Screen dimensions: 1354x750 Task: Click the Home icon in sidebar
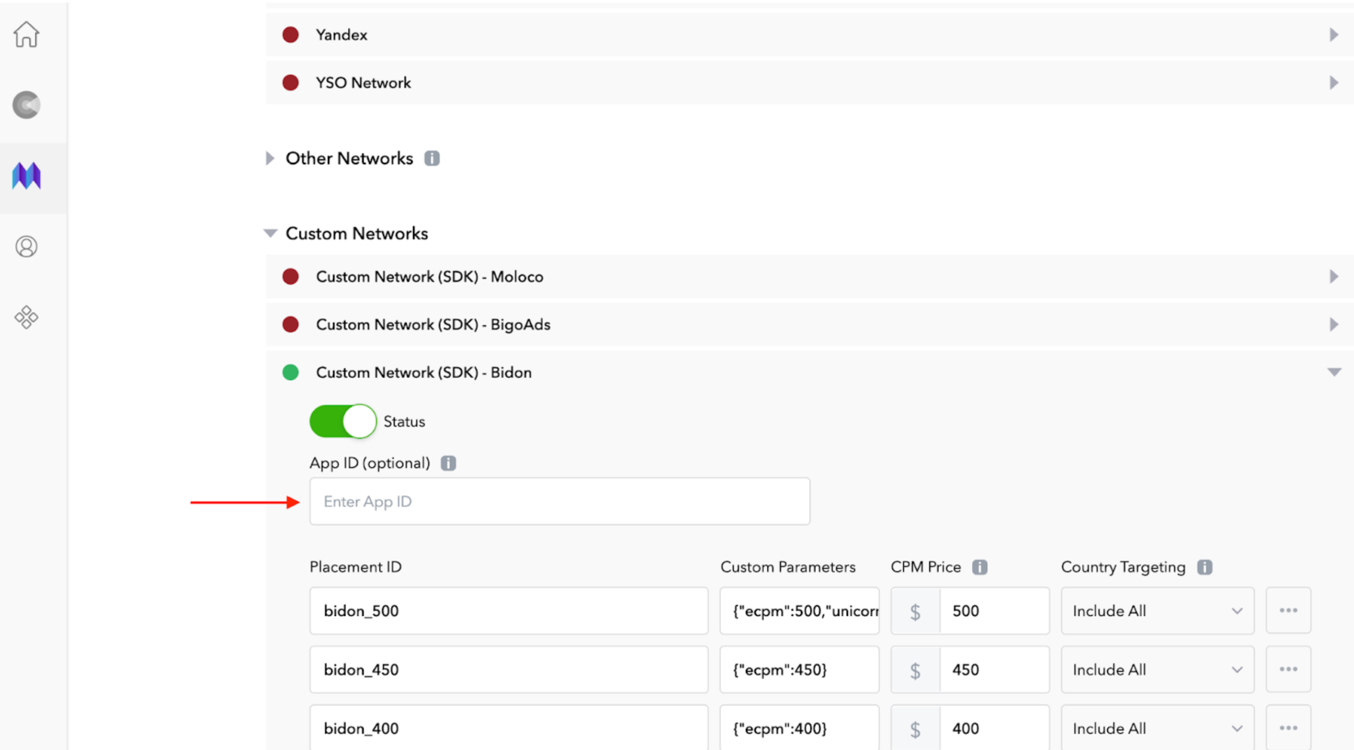point(26,35)
